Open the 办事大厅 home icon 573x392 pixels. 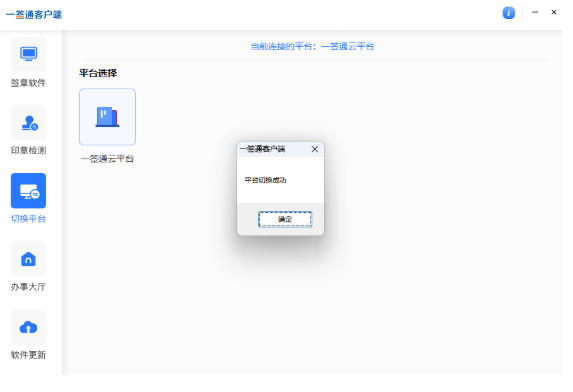click(x=29, y=259)
